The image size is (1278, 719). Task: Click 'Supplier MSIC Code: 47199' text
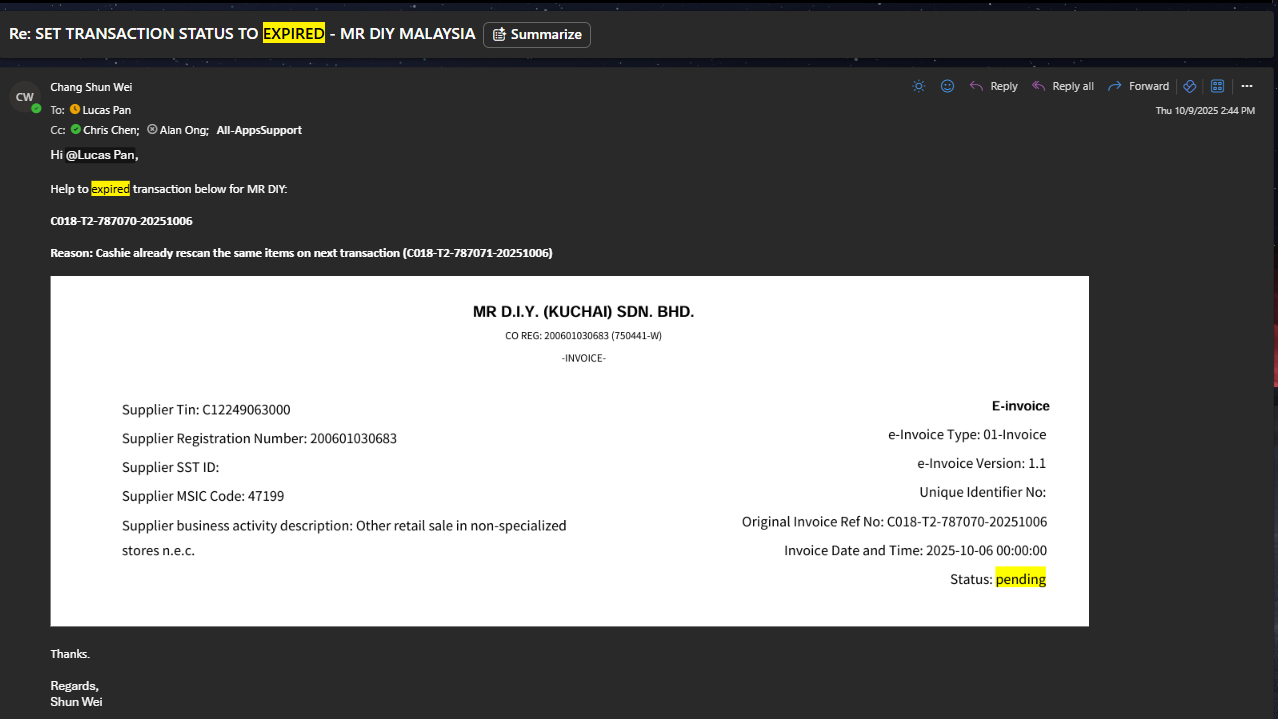pyautogui.click(x=203, y=496)
